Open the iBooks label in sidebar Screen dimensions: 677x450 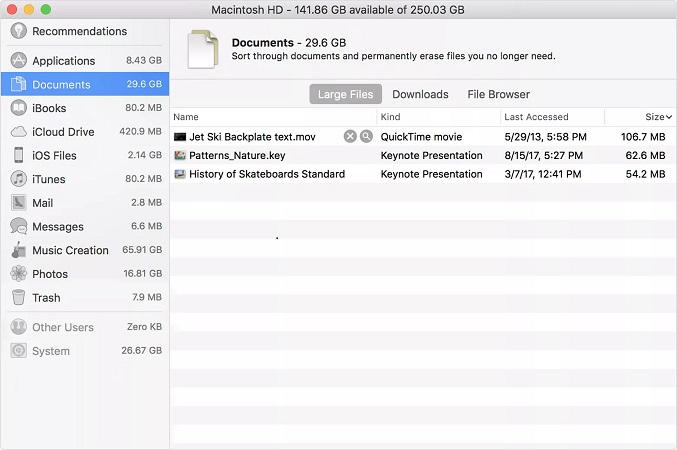click(x=49, y=108)
